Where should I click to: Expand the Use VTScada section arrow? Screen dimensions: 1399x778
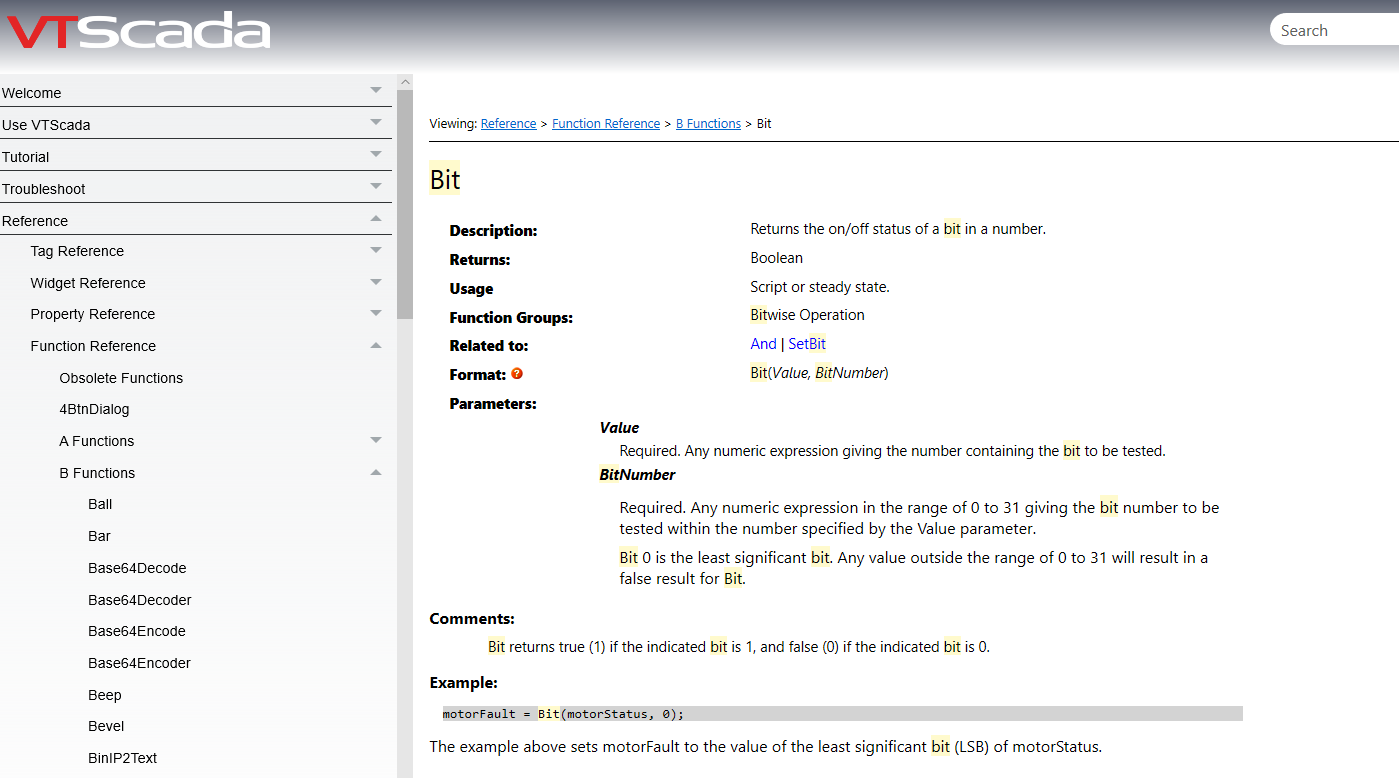[x=376, y=123]
